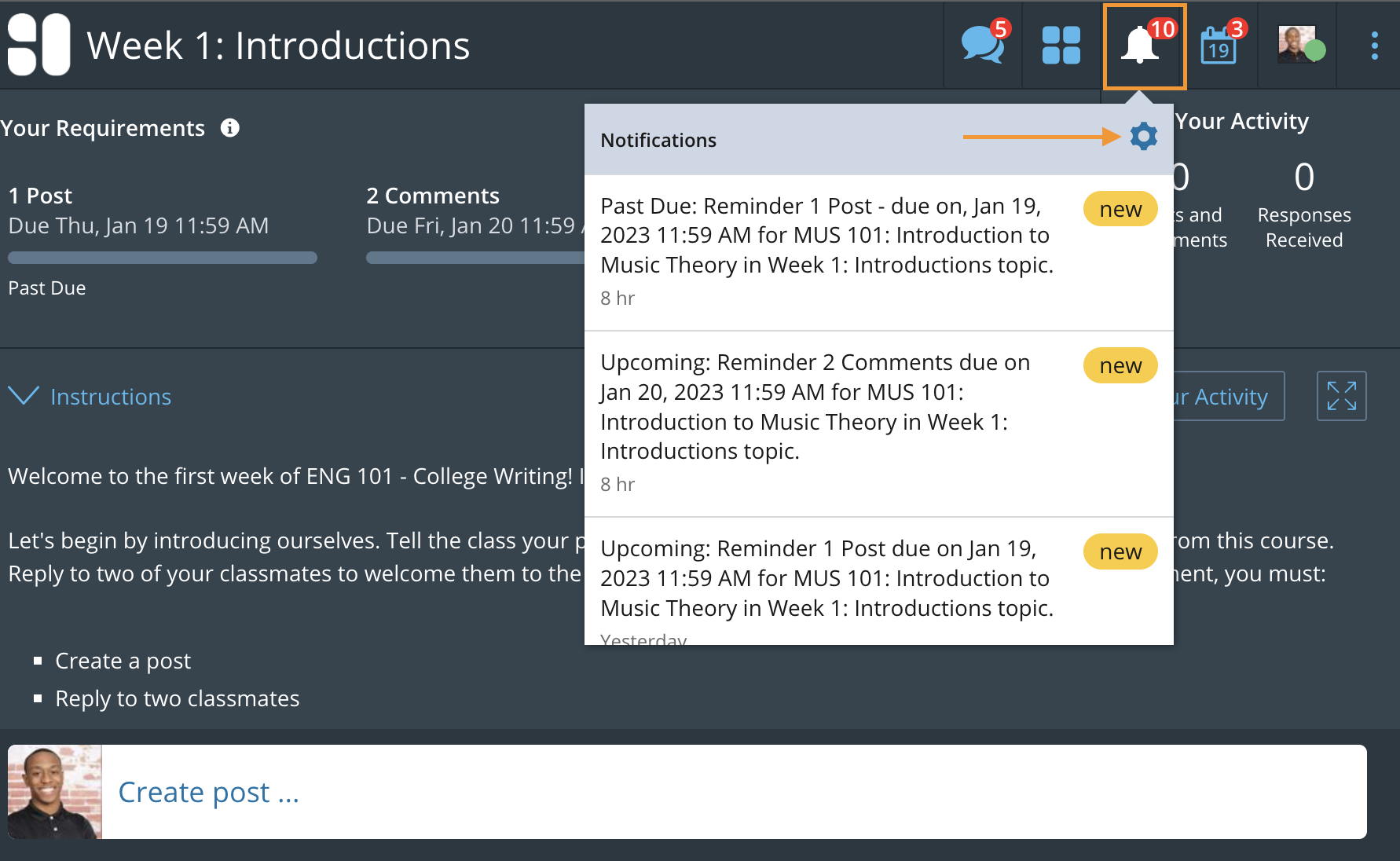Click the notifications bell icon
The width and height of the screenshot is (1400, 861).
click(x=1140, y=46)
